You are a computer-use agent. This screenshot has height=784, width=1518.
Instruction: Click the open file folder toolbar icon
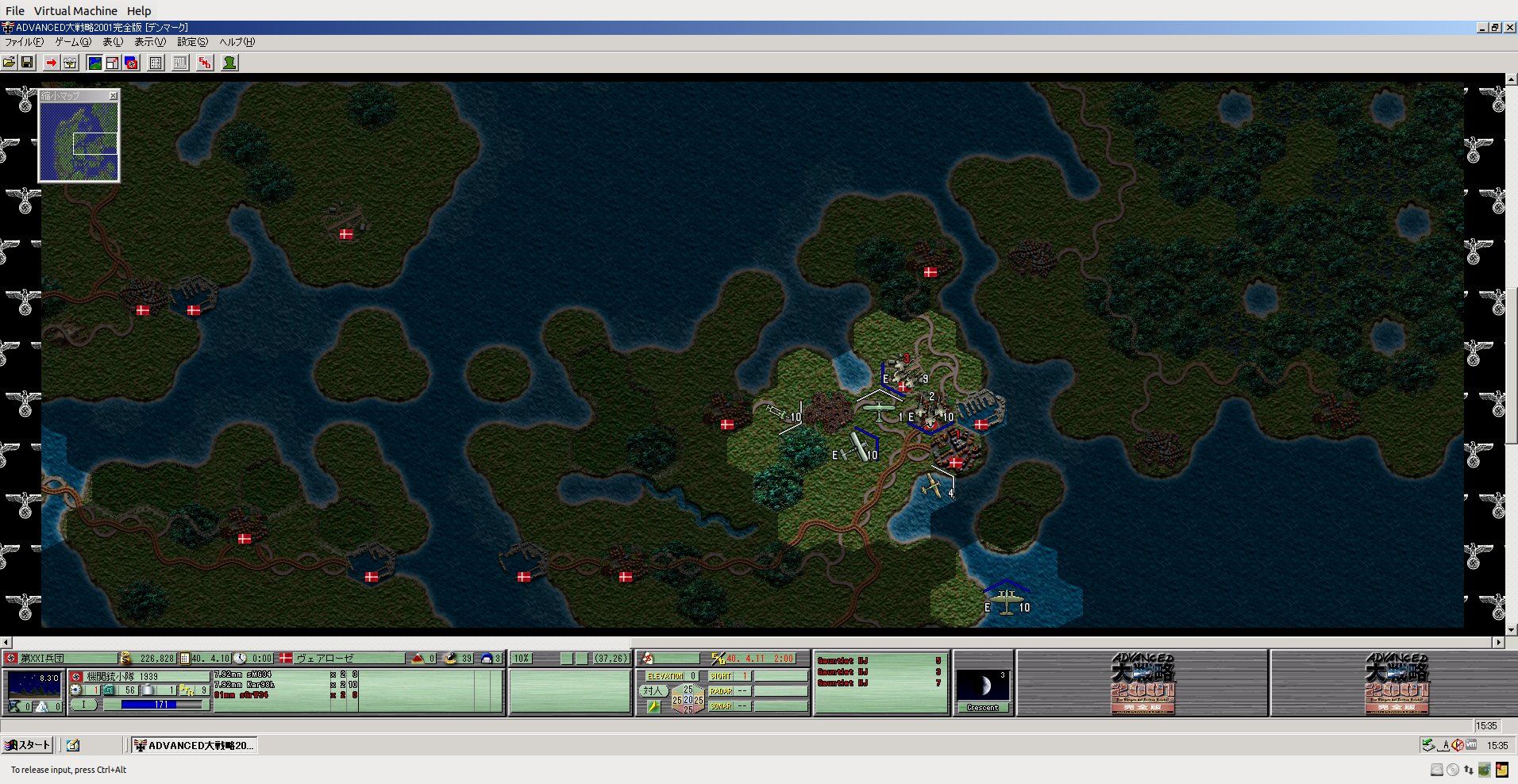click(x=9, y=63)
